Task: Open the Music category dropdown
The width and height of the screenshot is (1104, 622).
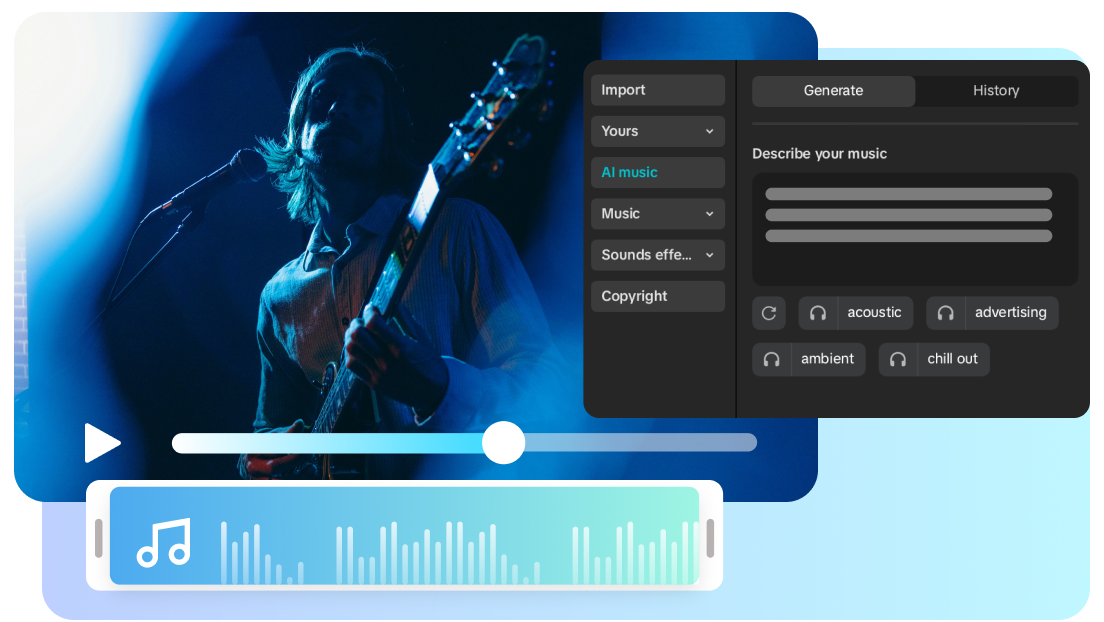Action: click(x=657, y=214)
